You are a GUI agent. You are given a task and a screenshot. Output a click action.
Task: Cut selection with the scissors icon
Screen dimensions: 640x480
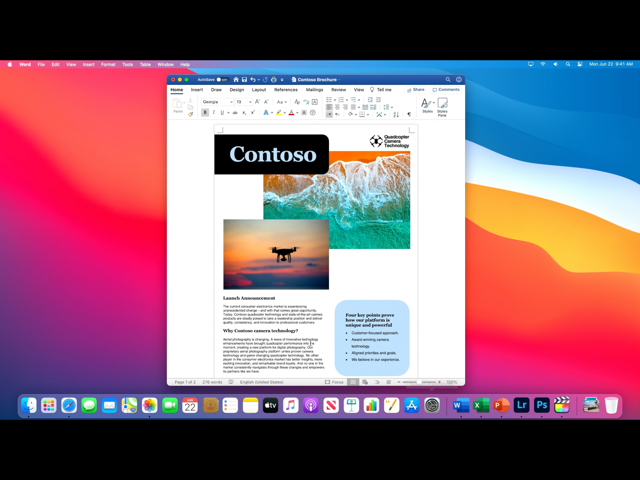click(x=190, y=100)
